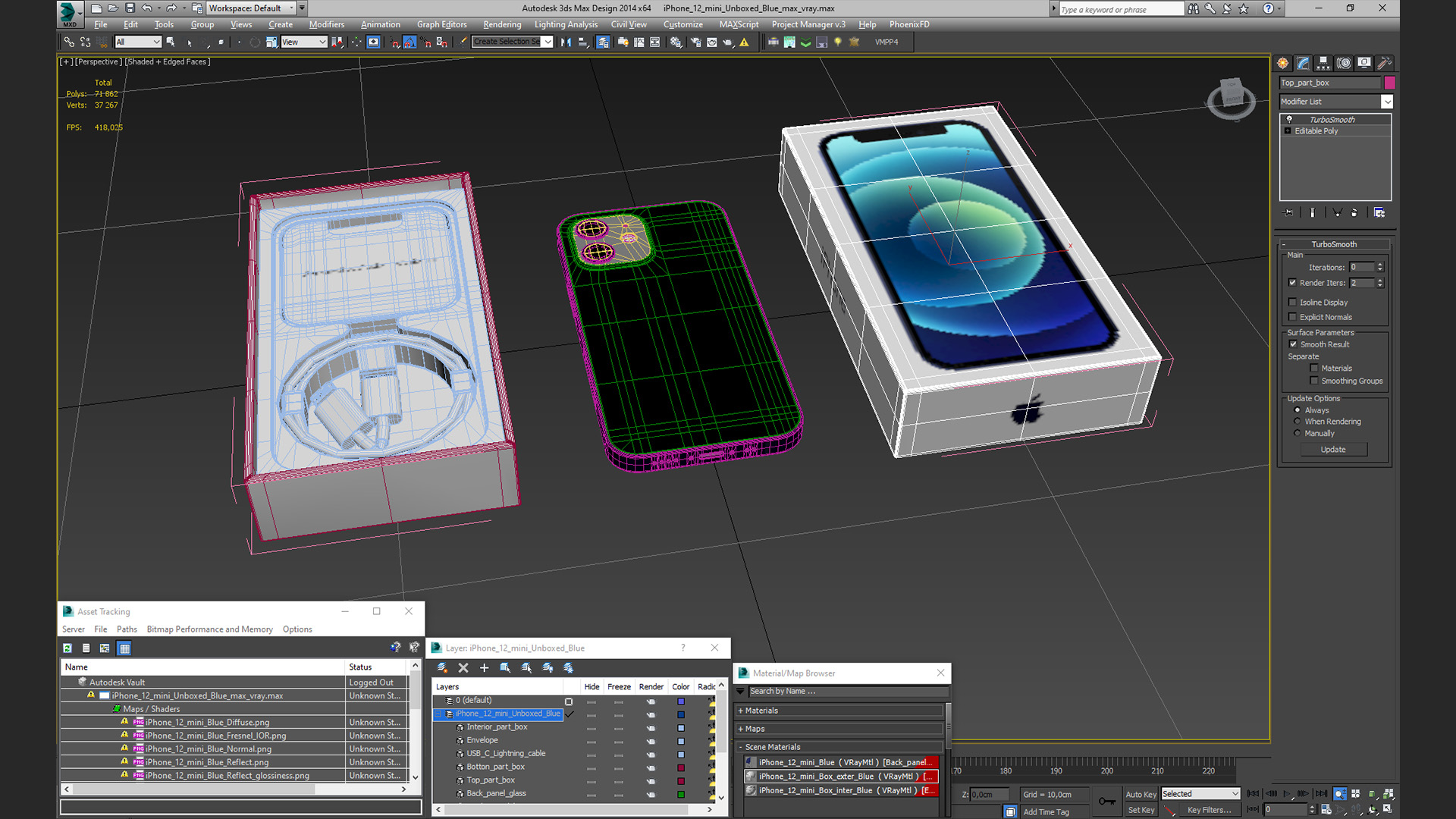1456x819 pixels.
Task: Open the Modifiers menu
Action: (327, 24)
